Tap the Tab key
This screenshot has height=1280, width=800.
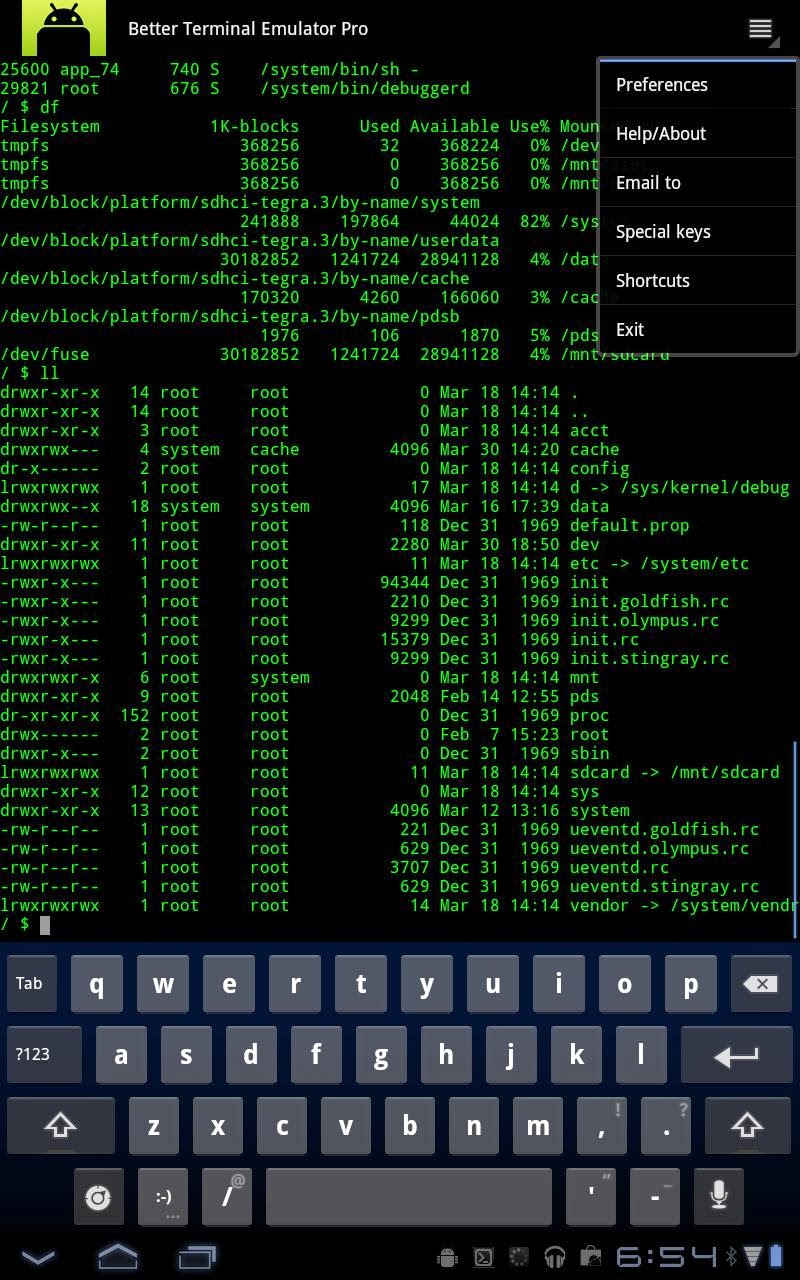(x=29, y=984)
